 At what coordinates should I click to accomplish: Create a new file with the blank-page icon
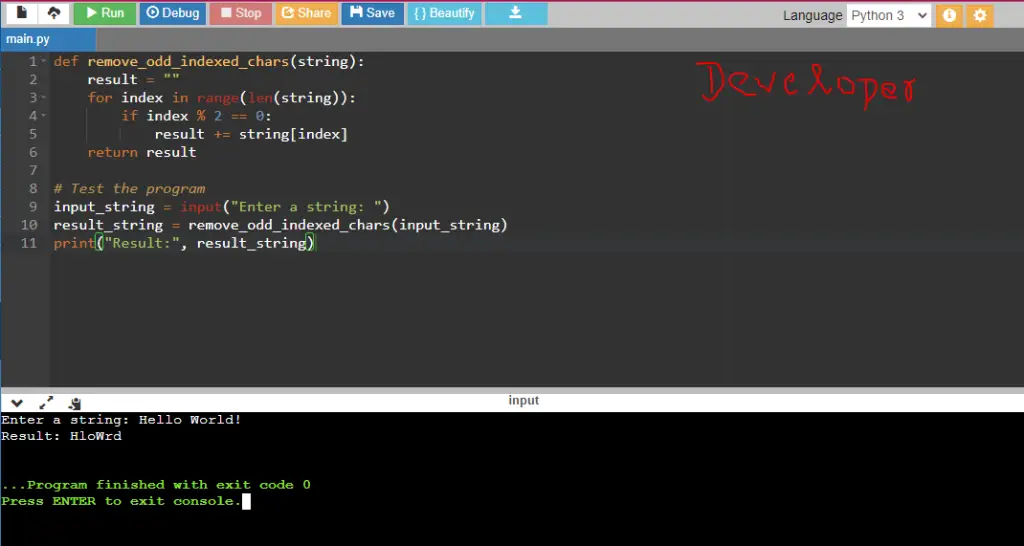click(x=22, y=13)
